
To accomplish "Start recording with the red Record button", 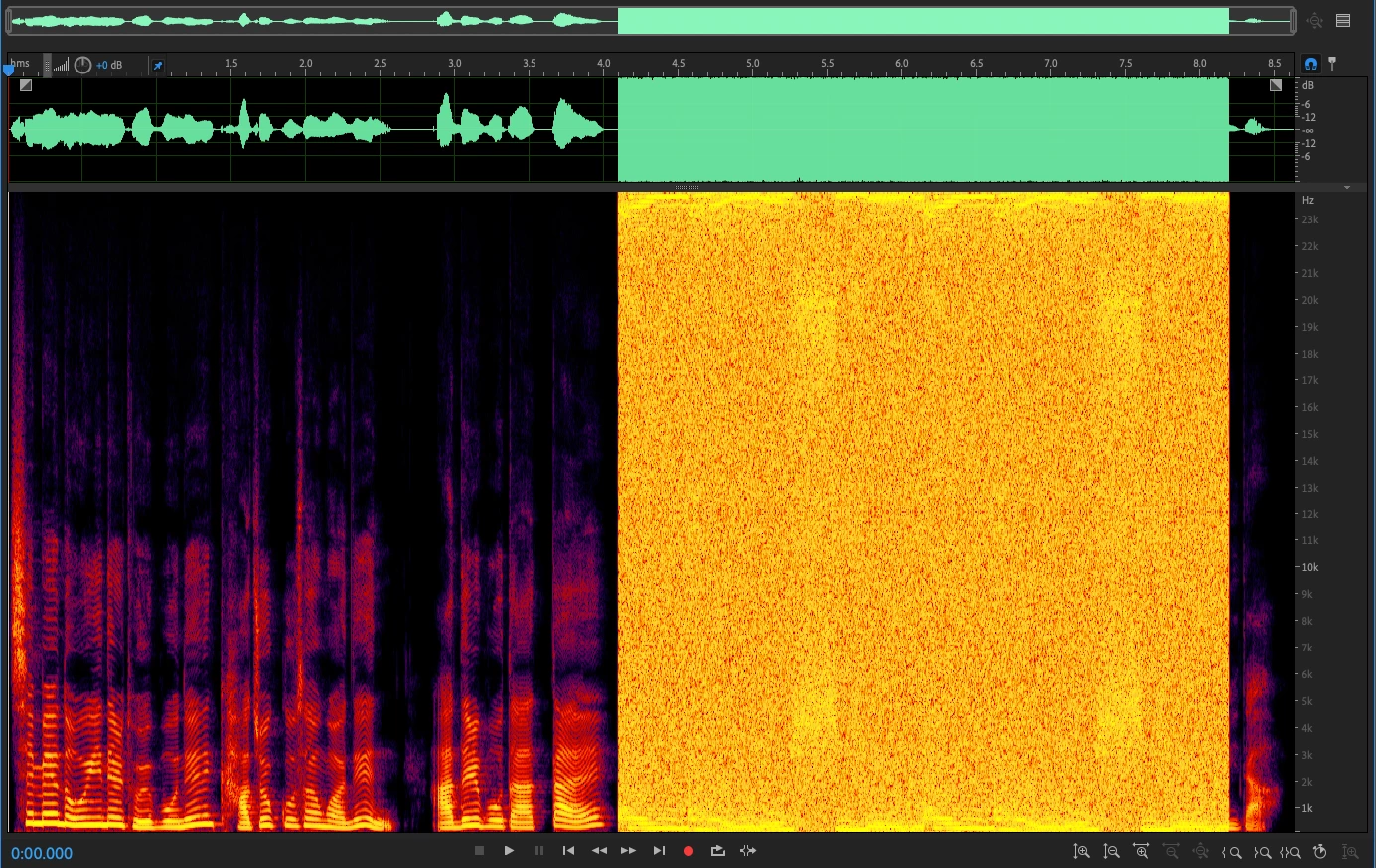I will (688, 851).
